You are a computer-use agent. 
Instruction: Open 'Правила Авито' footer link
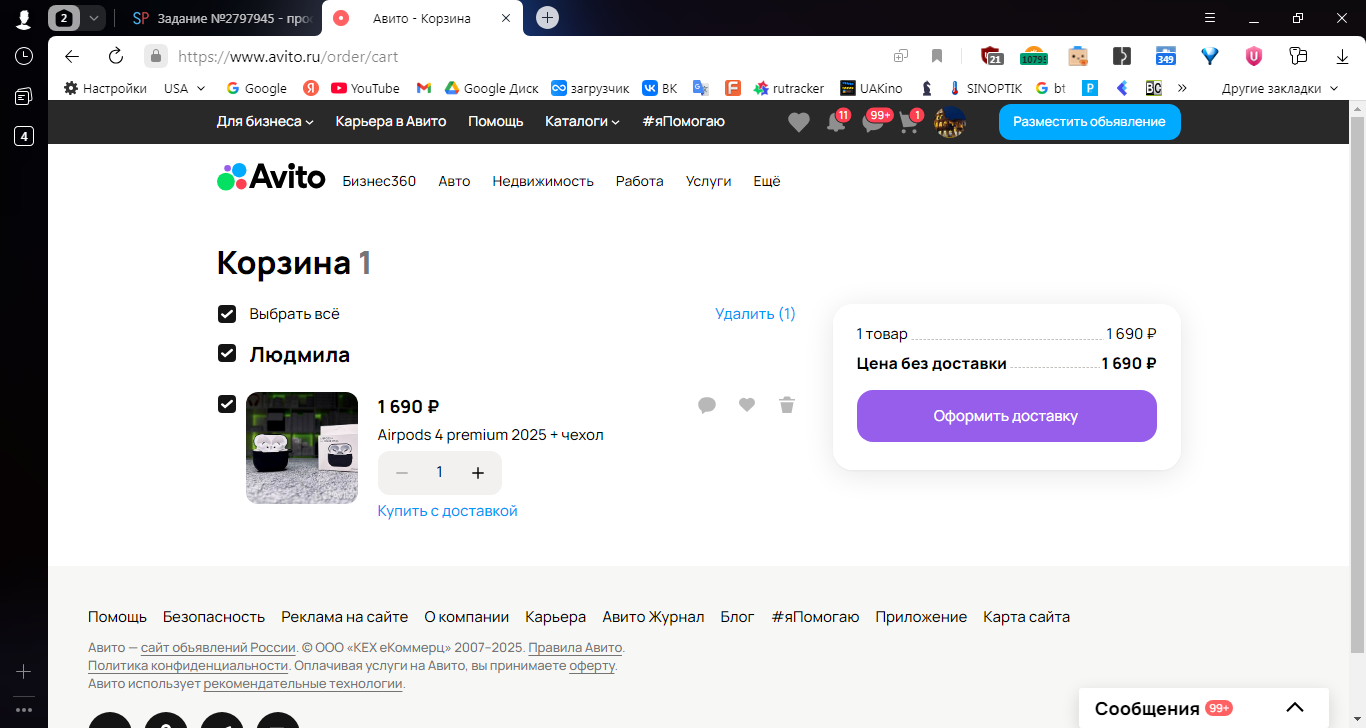pyautogui.click(x=575, y=647)
